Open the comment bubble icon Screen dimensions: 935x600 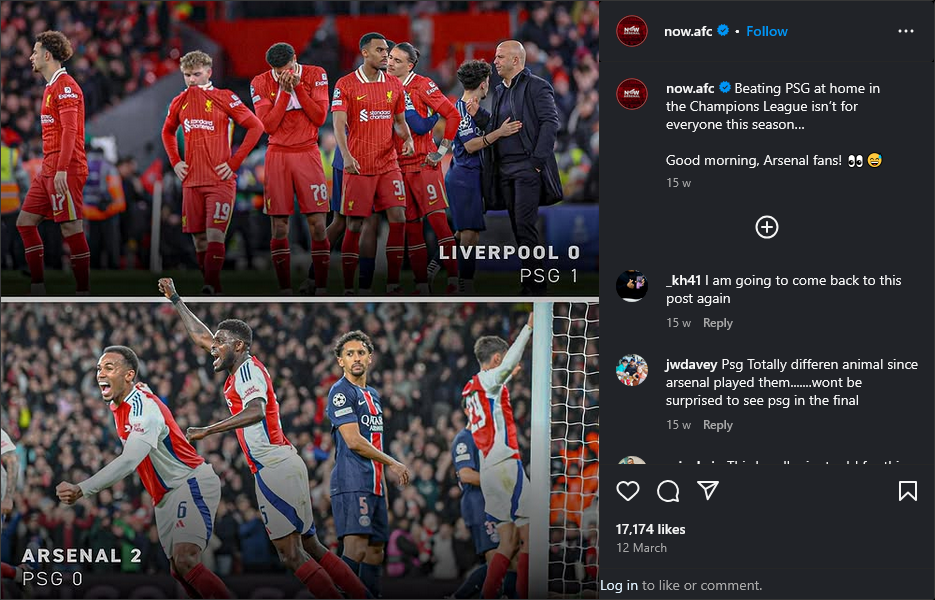point(668,491)
